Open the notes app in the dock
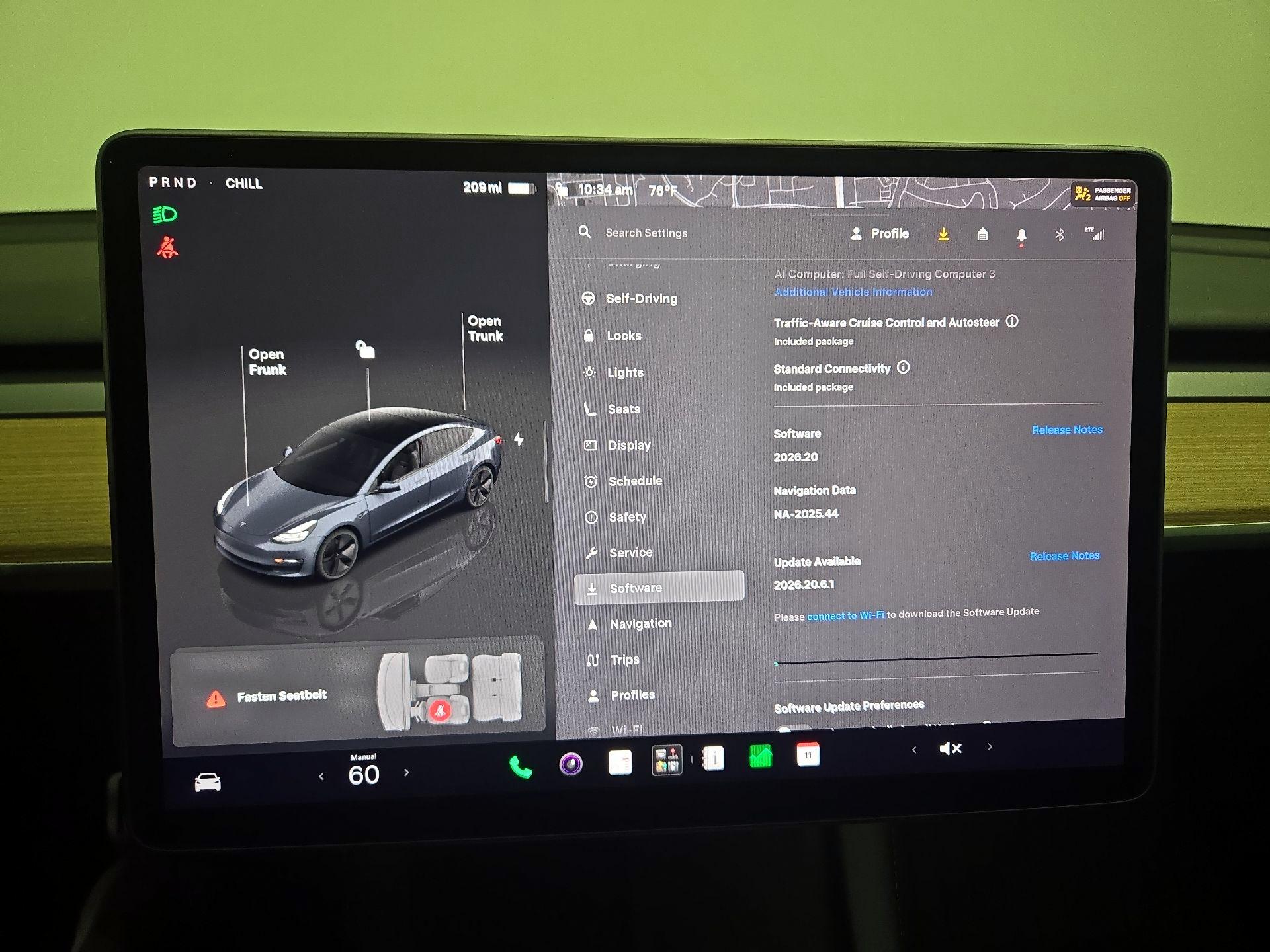The height and width of the screenshot is (952, 1270). [620, 762]
